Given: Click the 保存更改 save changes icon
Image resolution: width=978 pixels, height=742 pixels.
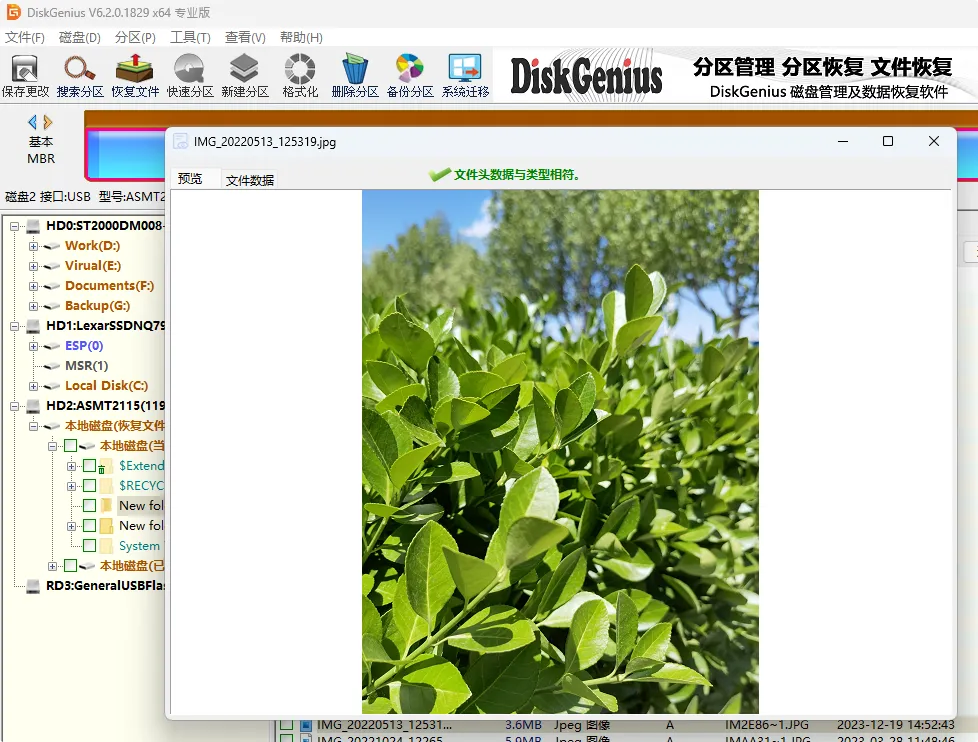Looking at the screenshot, I should pyautogui.click(x=25, y=76).
